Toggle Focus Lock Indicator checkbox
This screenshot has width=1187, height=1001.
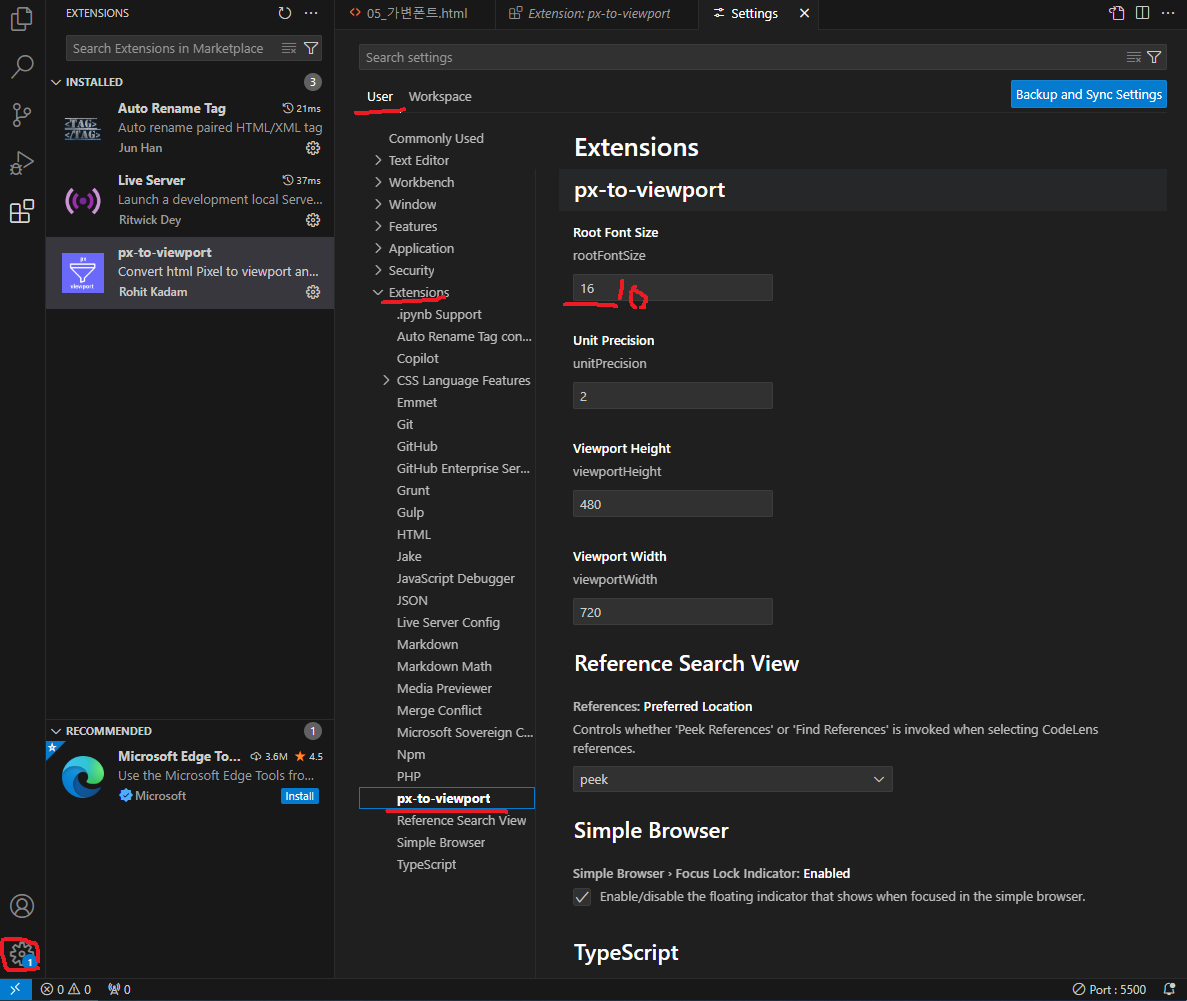[582, 897]
